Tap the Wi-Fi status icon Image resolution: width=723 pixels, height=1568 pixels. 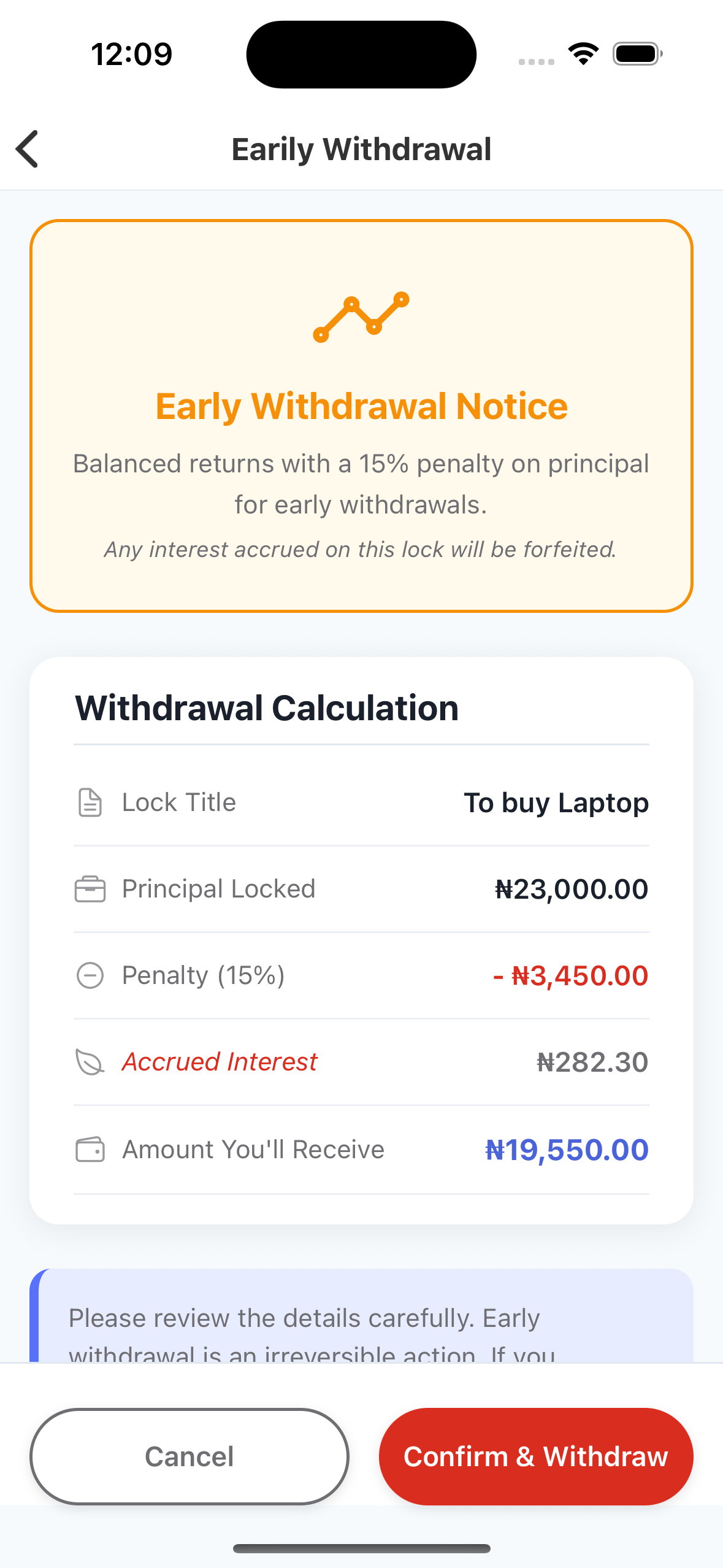tap(583, 54)
